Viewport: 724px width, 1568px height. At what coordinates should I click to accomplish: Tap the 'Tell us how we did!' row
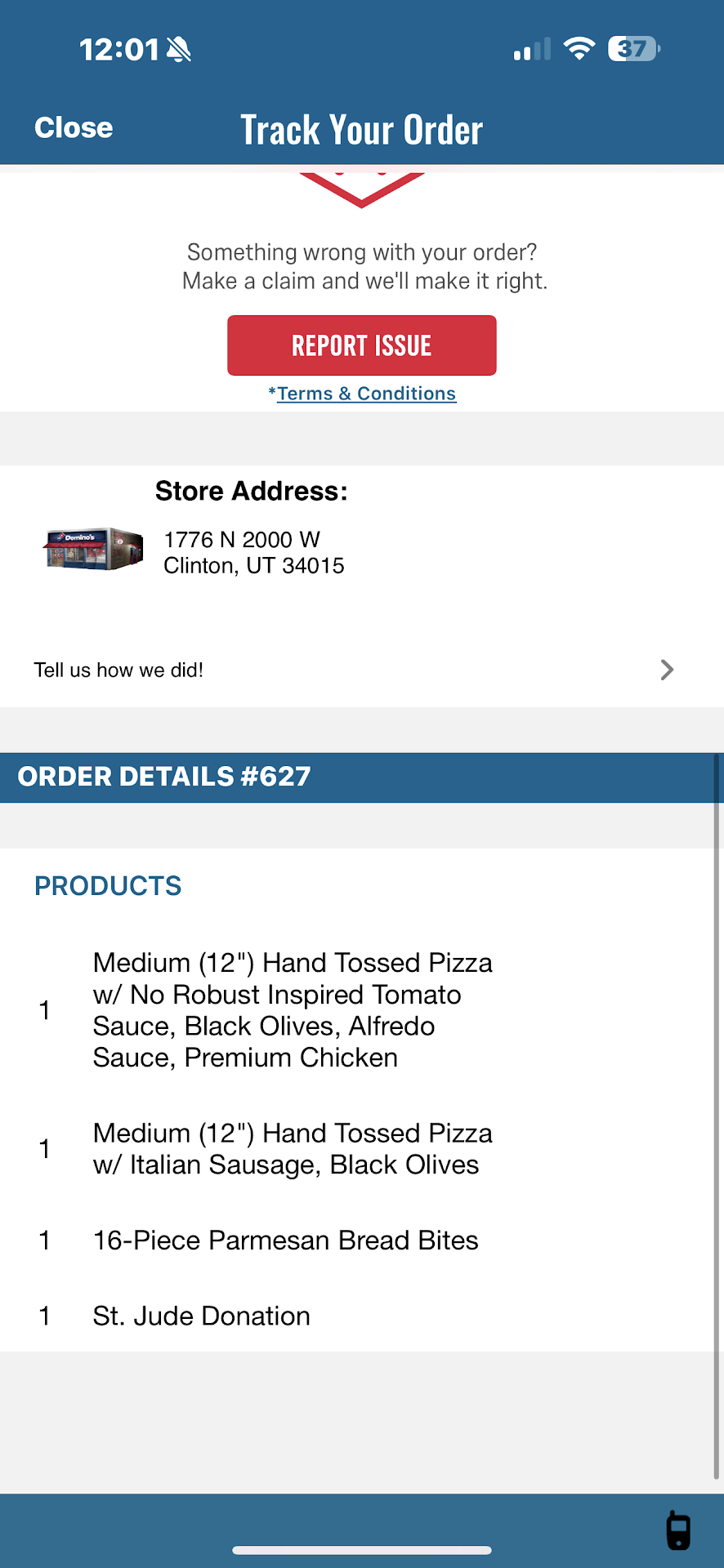point(119,670)
